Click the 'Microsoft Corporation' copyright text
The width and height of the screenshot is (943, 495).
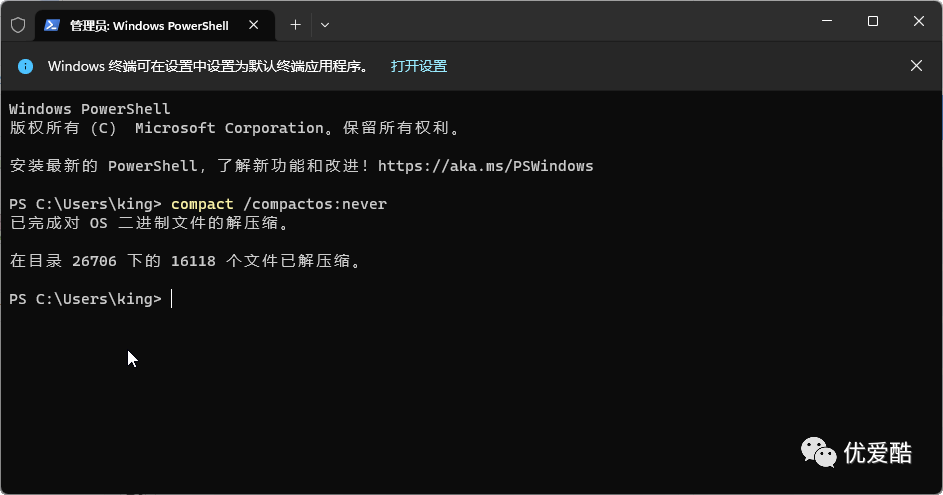tap(229, 128)
